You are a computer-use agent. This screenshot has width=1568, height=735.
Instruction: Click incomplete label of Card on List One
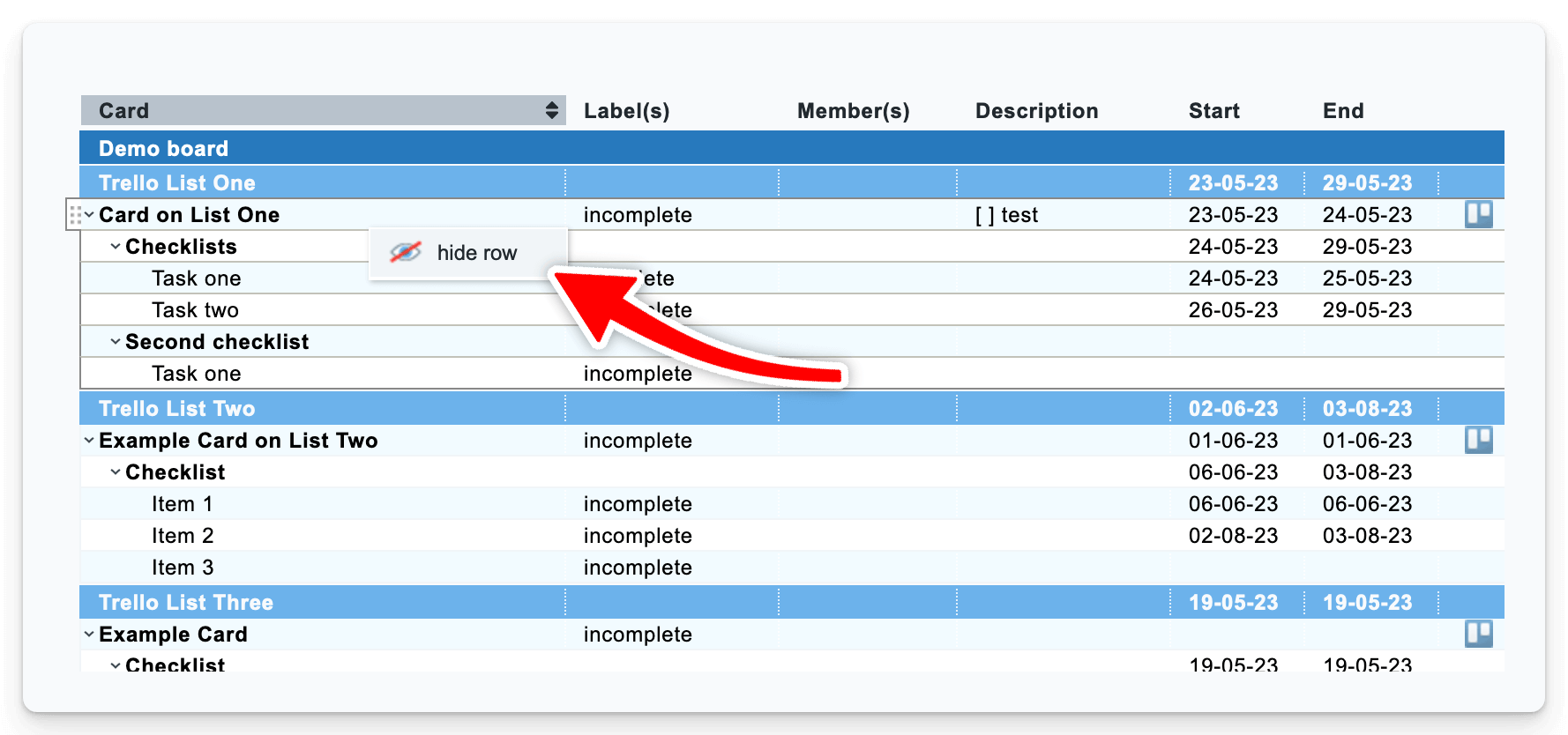[x=638, y=215]
